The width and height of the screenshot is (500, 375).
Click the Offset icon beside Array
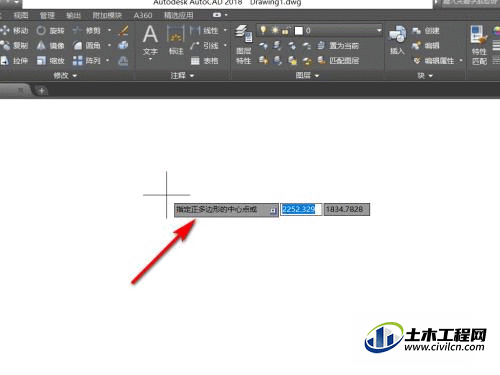pyautogui.click(x=123, y=61)
